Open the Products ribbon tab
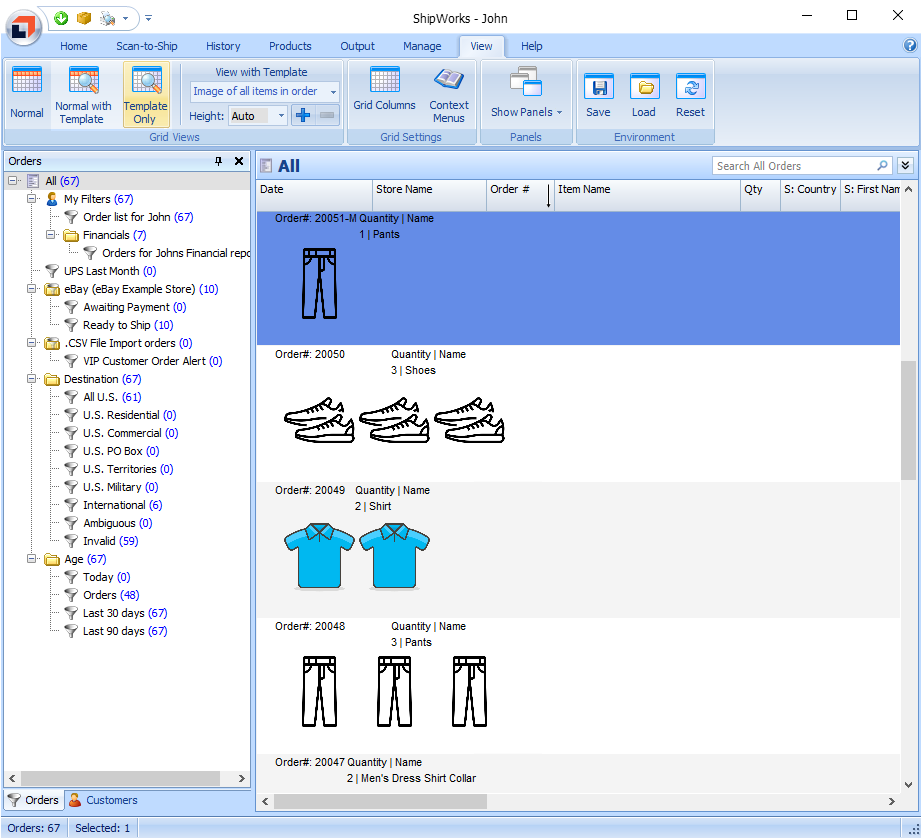 click(290, 46)
